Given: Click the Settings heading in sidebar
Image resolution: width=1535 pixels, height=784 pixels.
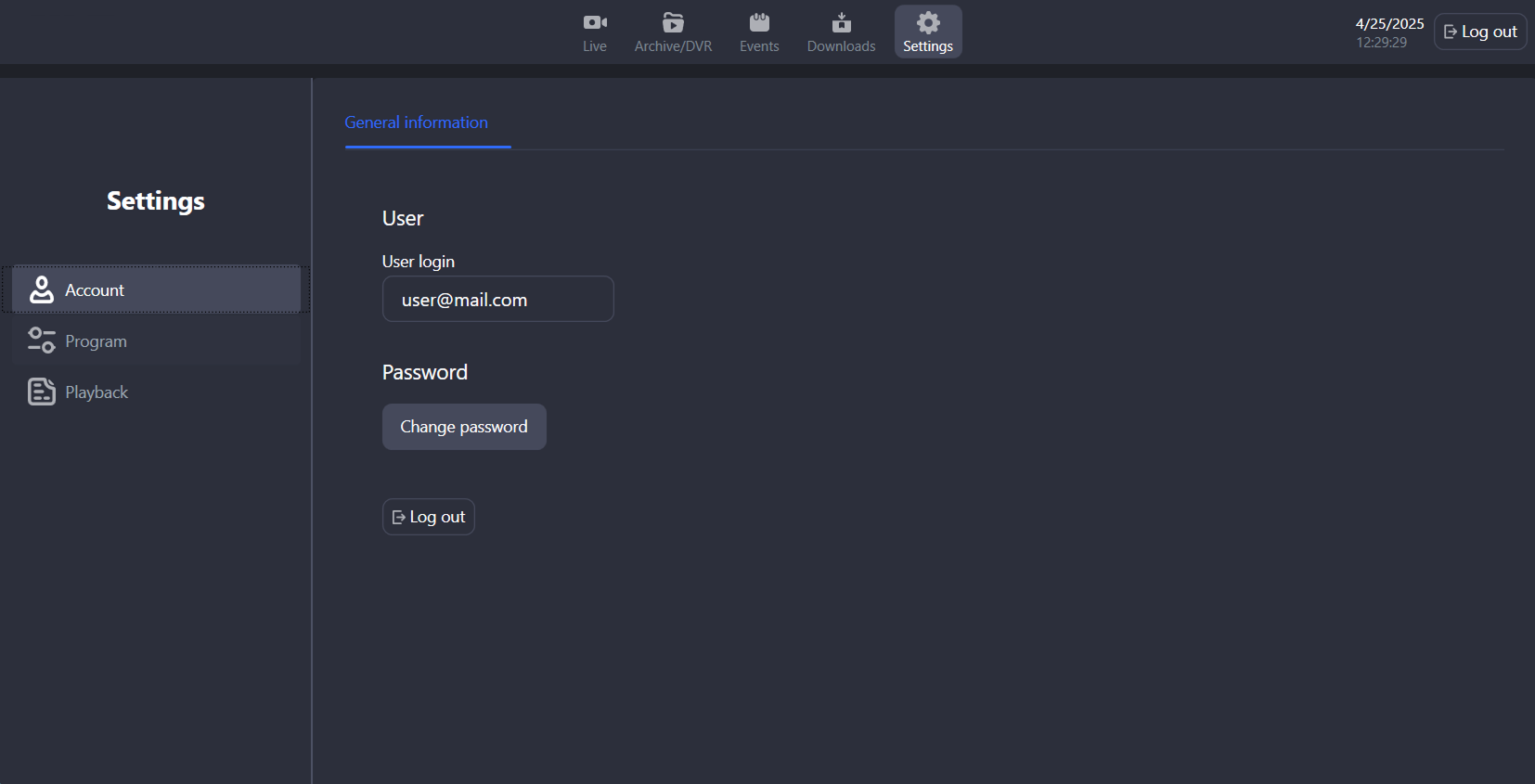Looking at the screenshot, I should [155, 201].
